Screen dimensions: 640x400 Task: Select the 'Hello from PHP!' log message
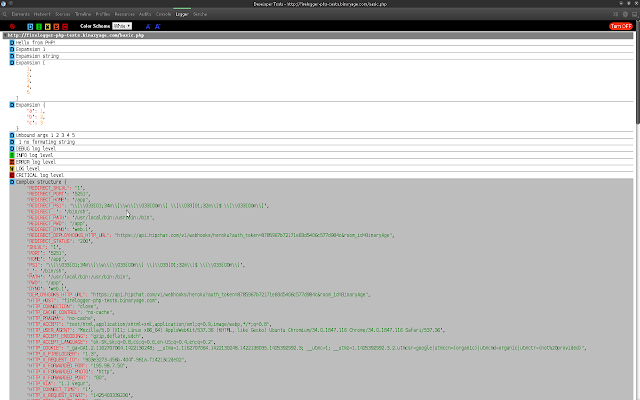pos(36,42)
